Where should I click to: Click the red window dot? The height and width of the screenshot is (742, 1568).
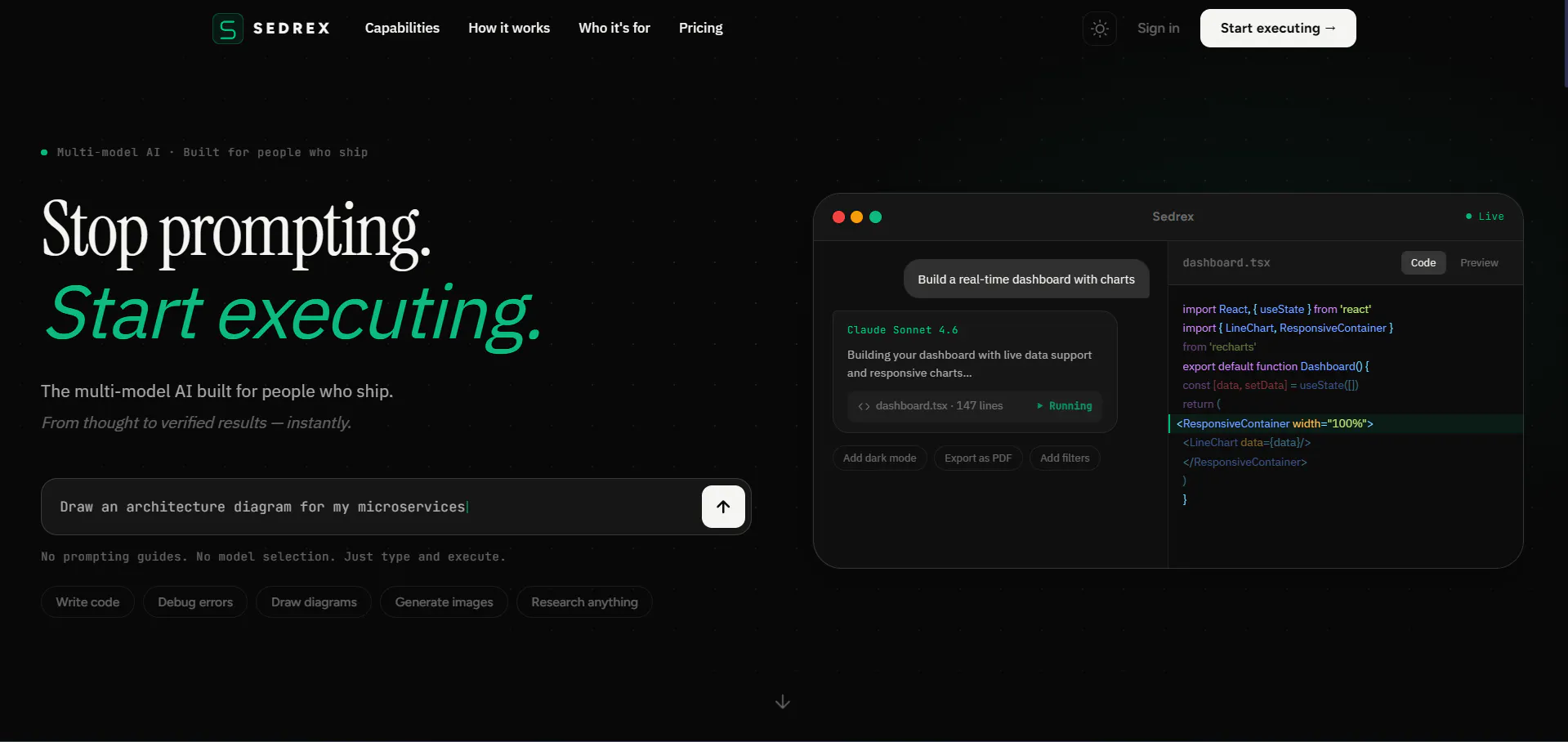coord(838,217)
